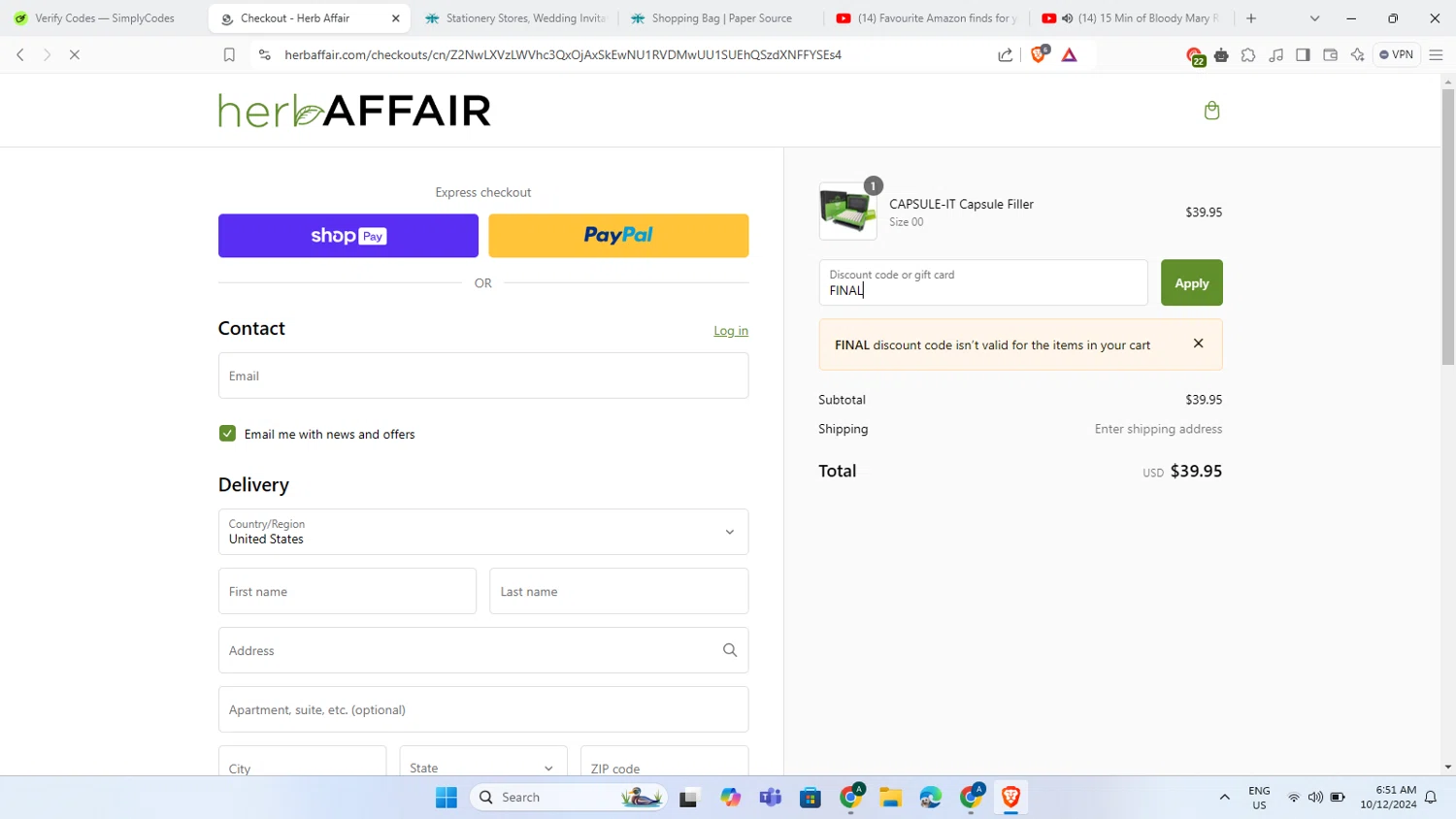The image size is (1456, 819).
Task: Open a new browser tab
Action: pos(1251,18)
